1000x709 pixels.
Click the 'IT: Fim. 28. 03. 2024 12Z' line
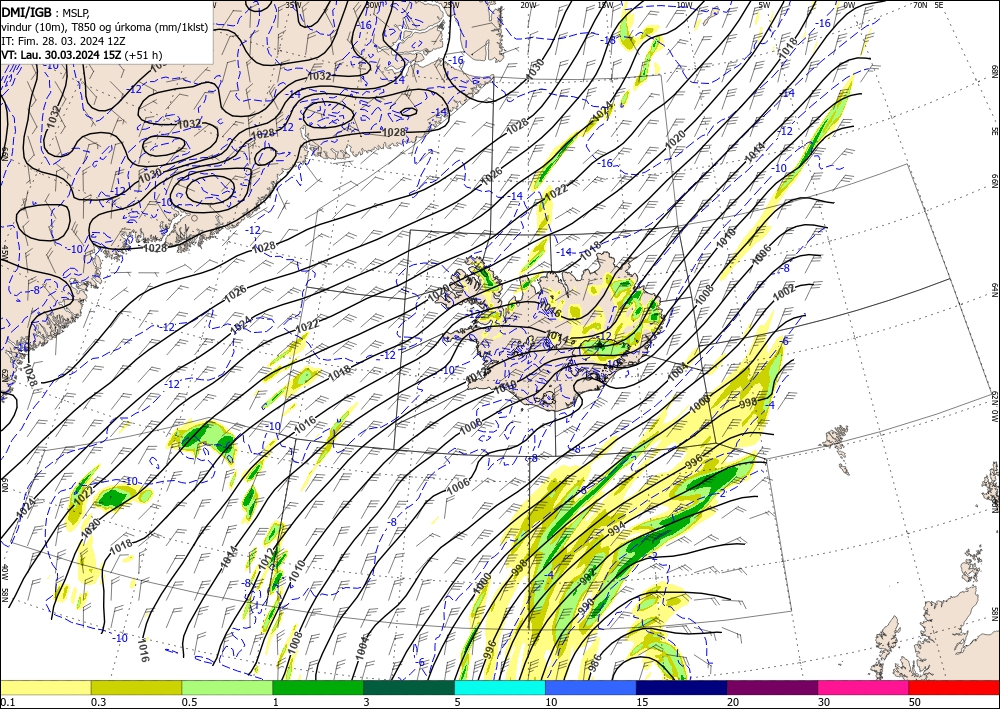coord(64,41)
